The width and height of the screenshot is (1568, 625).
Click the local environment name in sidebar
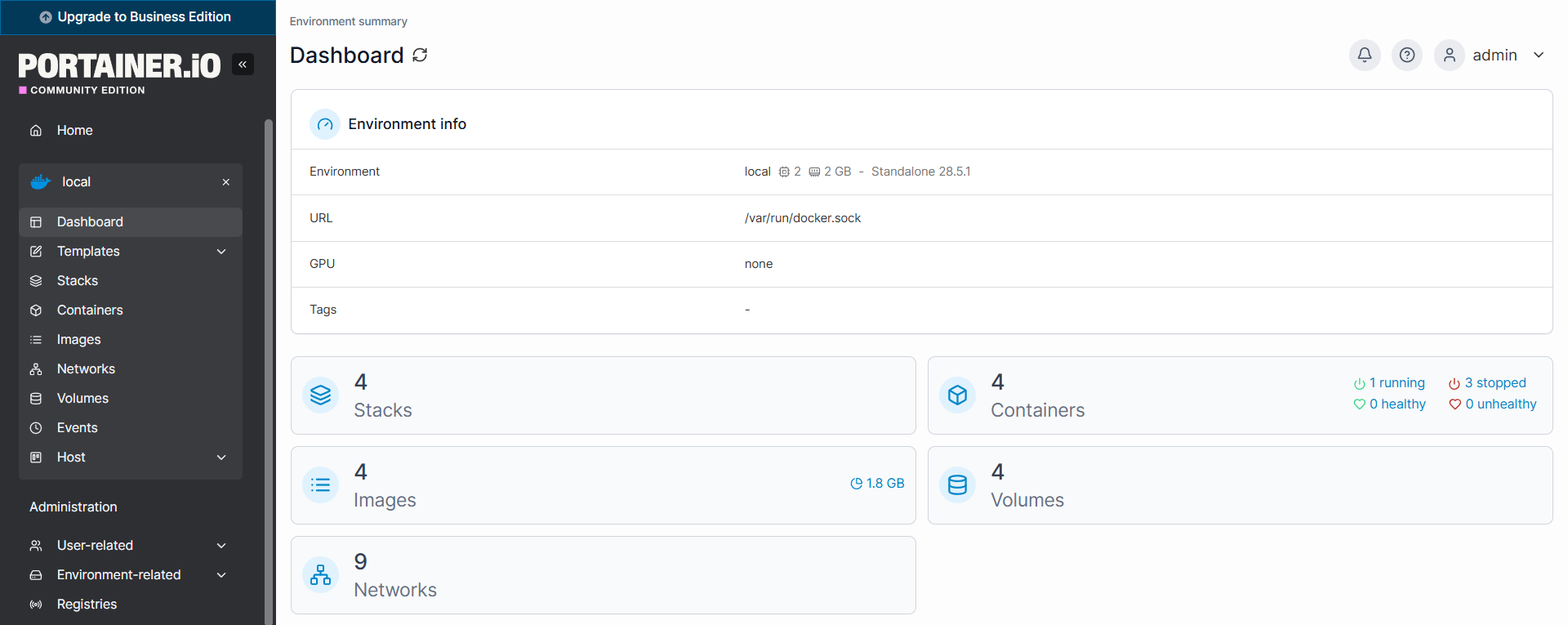click(76, 182)
